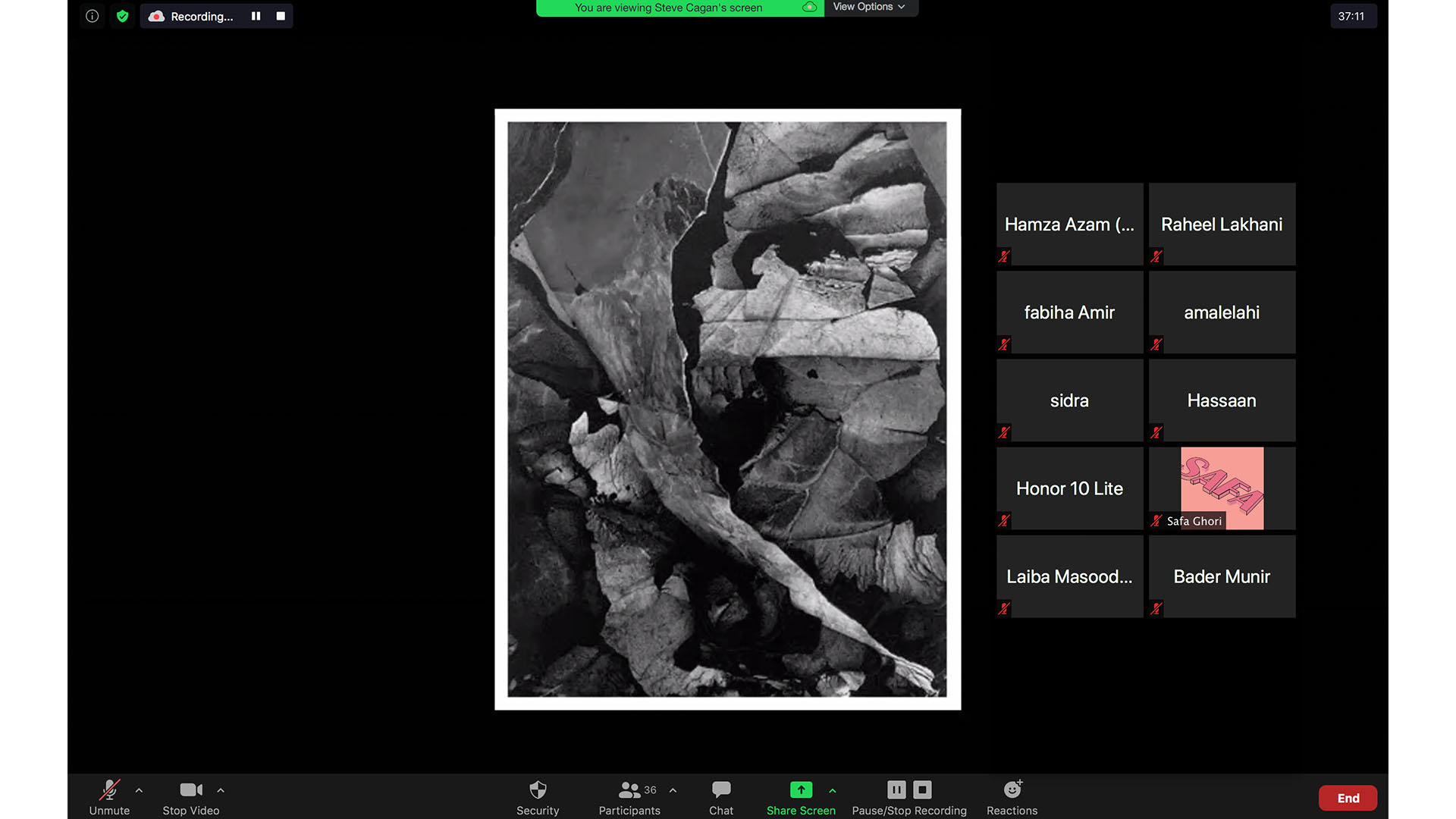Viewport: 1456px width, 819px height.
Task: Stop recording from top-left indicator
Action: tap(281, 16)
